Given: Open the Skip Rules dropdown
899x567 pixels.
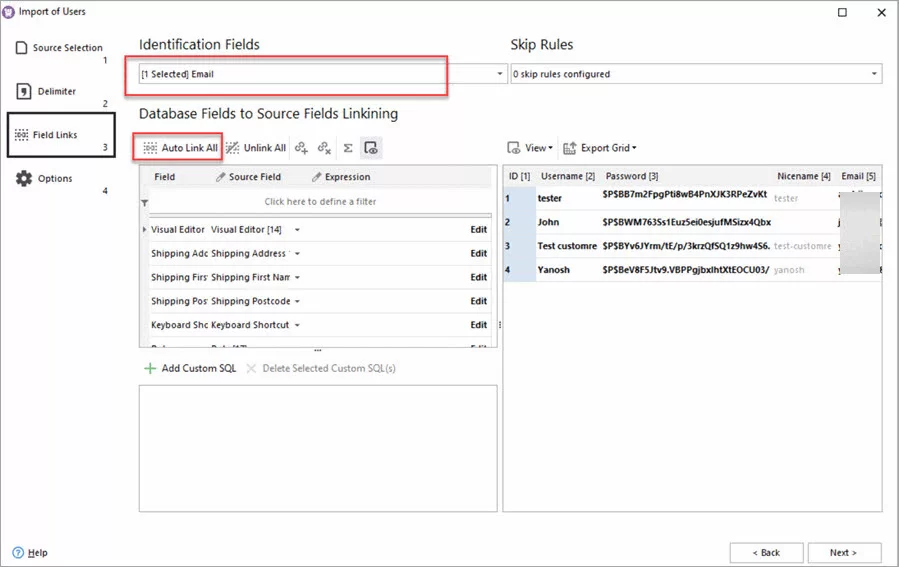Looking at the screenshot, I should tap(875, 74).
